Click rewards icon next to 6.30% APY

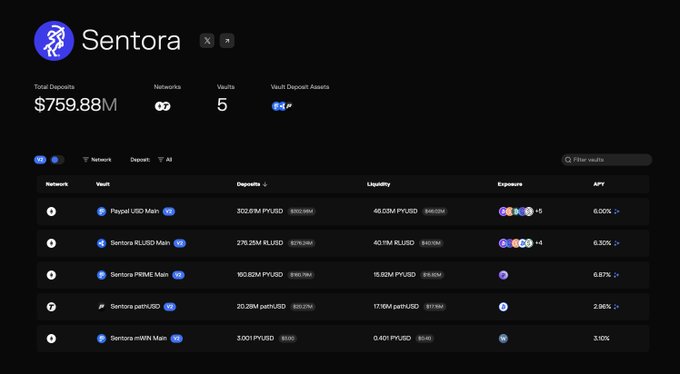tap(617, 243)
